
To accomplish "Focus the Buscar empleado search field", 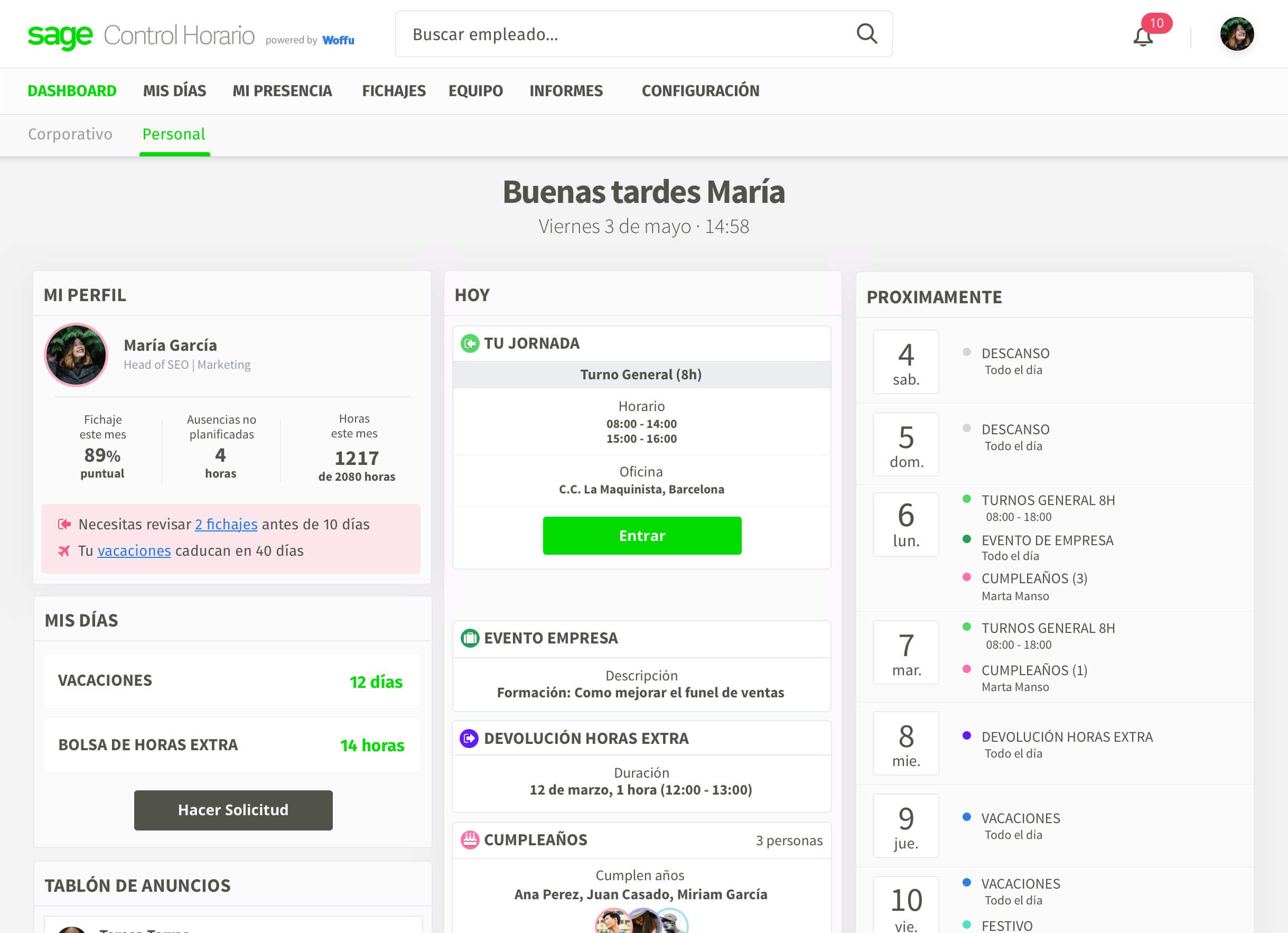I will 643,34.
